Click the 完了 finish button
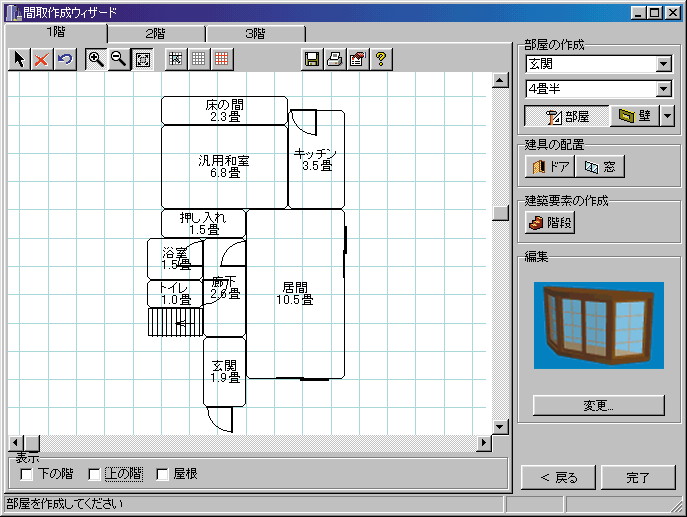 [637, 477]
